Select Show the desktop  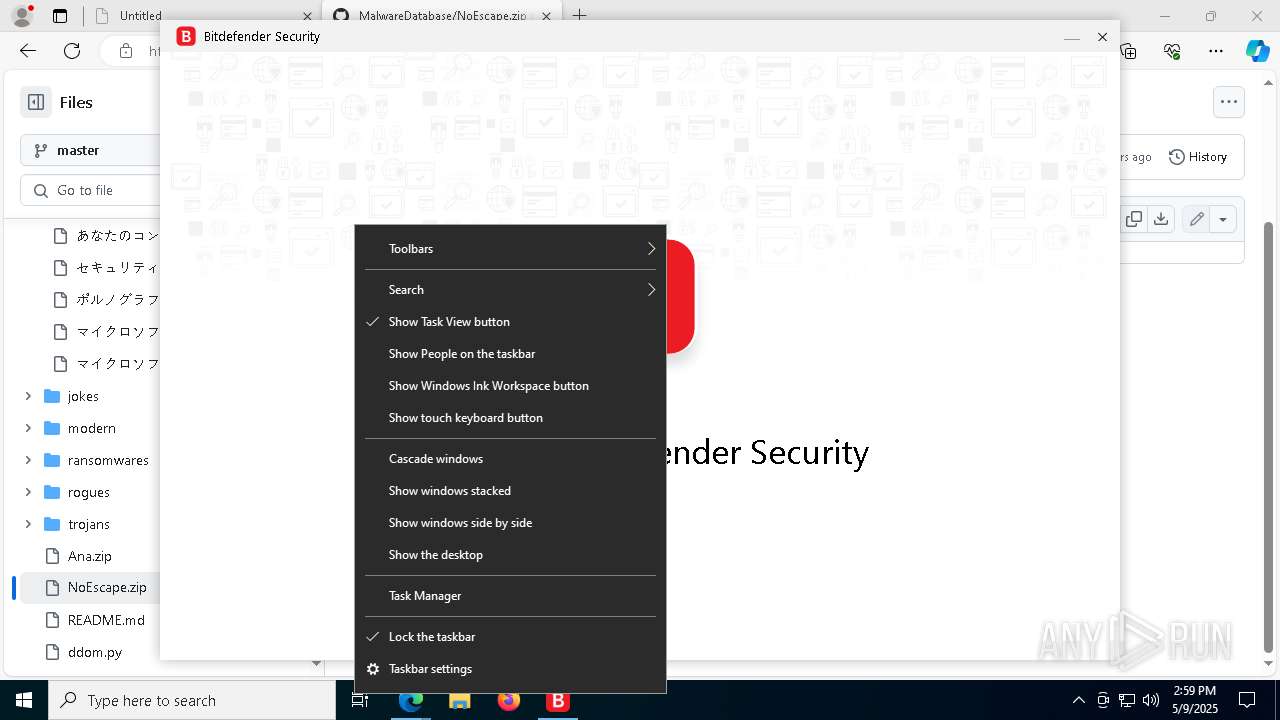(510, 555)
